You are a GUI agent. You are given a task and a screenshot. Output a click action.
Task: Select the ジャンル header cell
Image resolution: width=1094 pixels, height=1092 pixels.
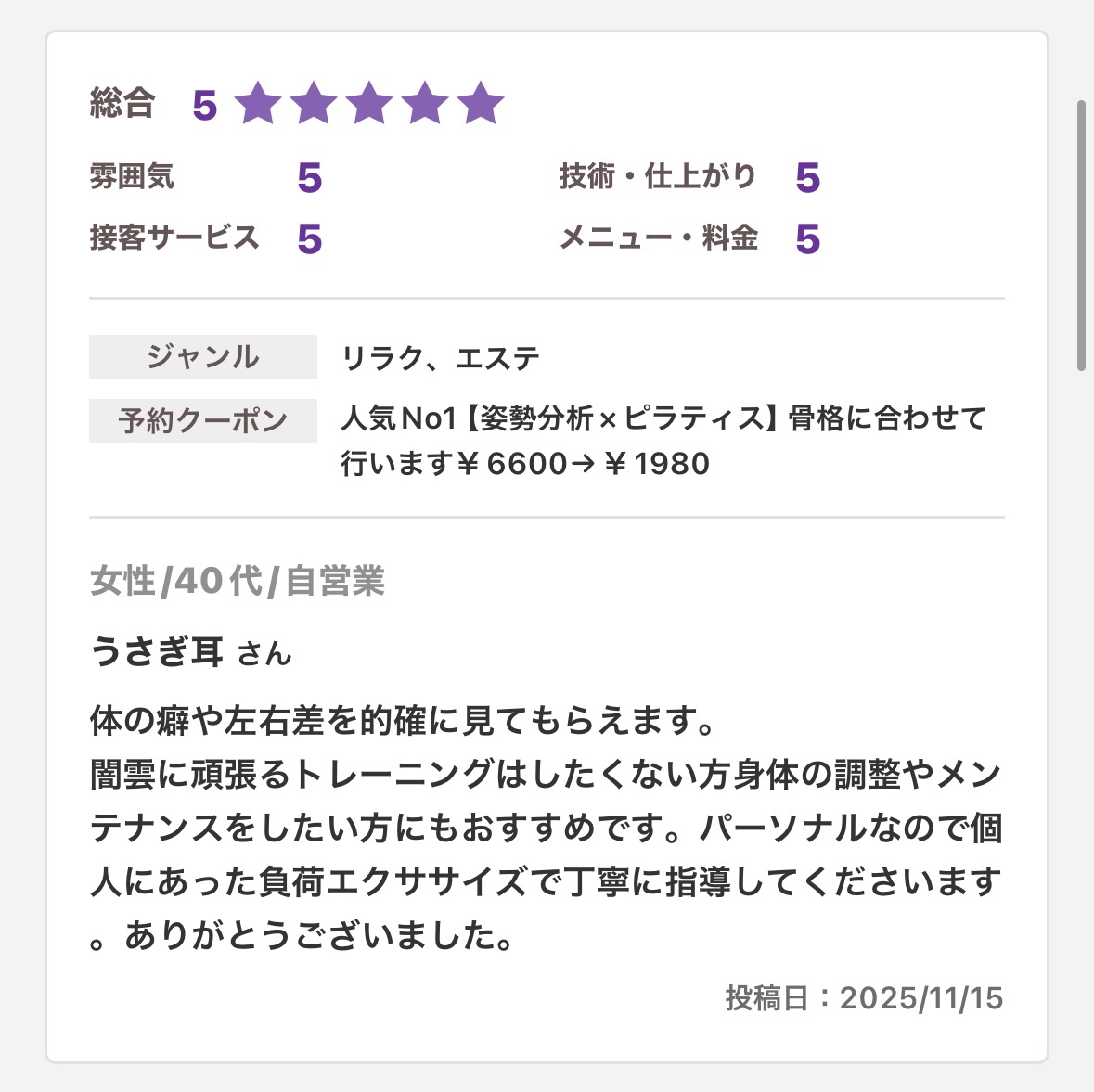202,357
